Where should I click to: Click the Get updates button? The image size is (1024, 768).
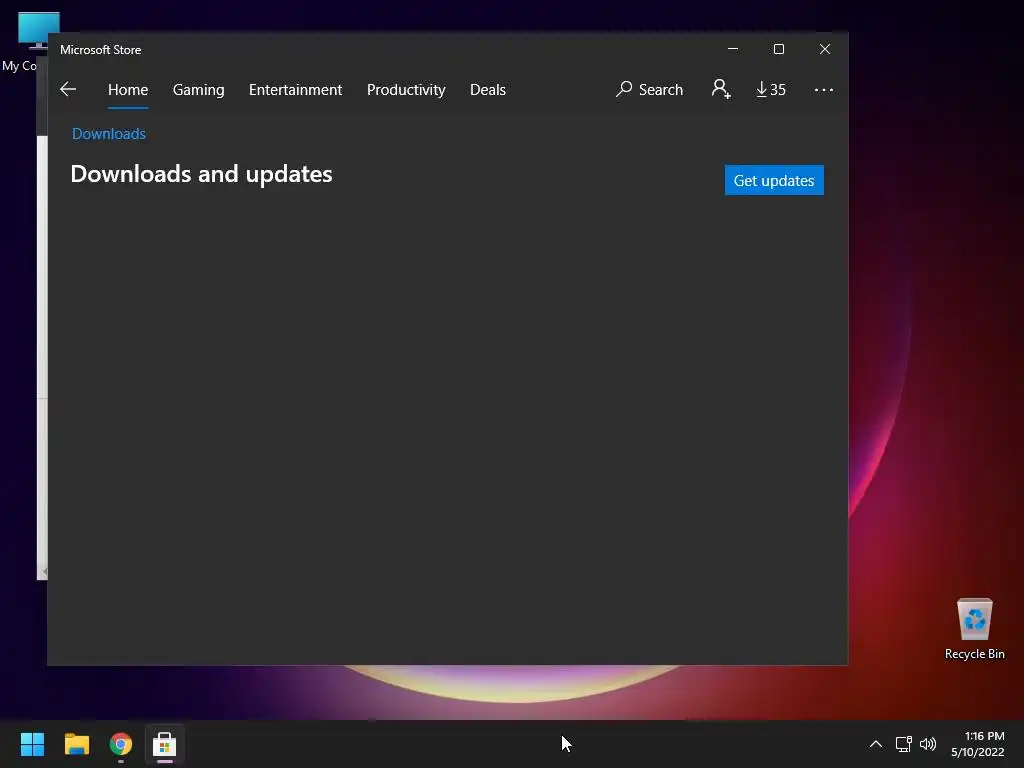point(774,180)
